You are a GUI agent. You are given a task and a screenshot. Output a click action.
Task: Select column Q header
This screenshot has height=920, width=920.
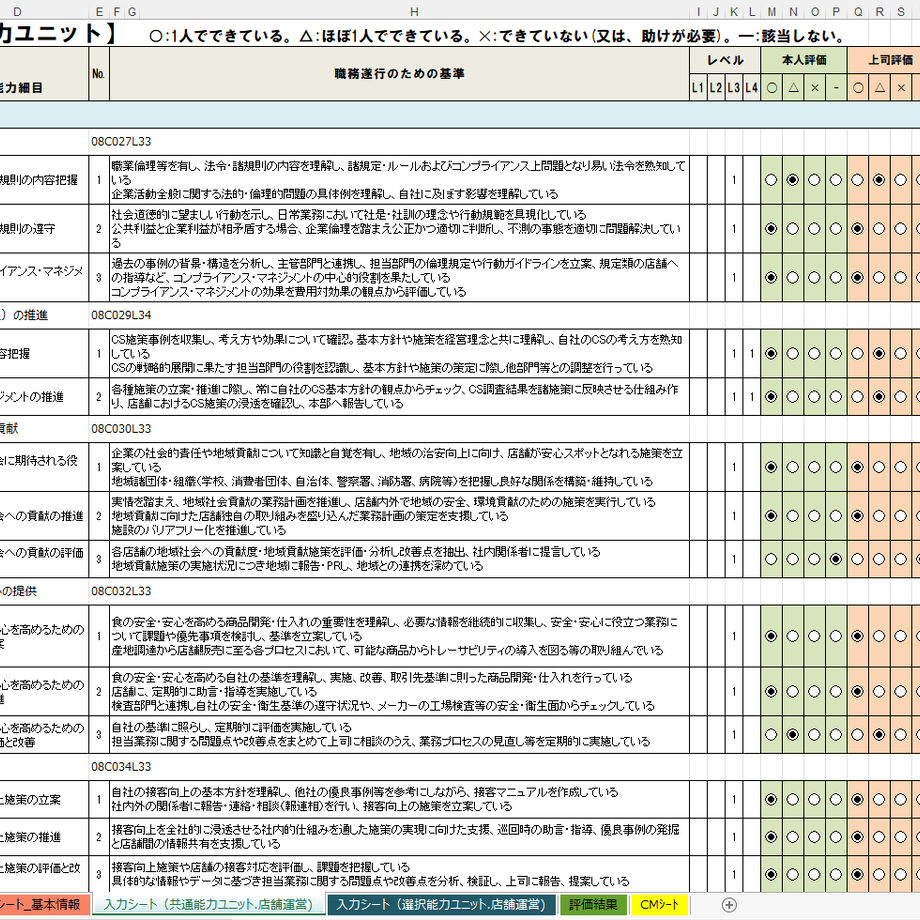(x=858, y=12)
